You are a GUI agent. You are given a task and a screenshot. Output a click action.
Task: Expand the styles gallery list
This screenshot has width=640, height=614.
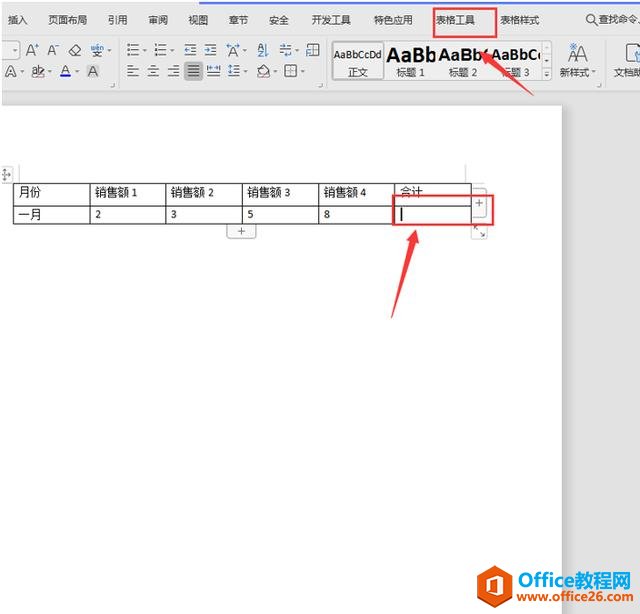pyautogui.click(x=546, y=73)
